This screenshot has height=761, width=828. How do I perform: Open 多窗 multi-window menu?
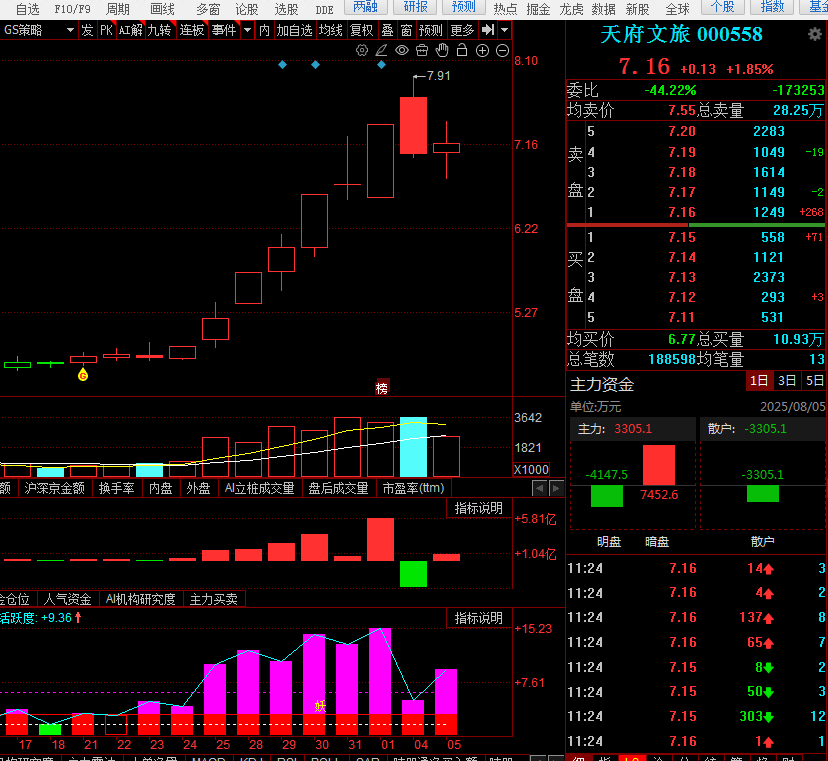click(208, 8)
